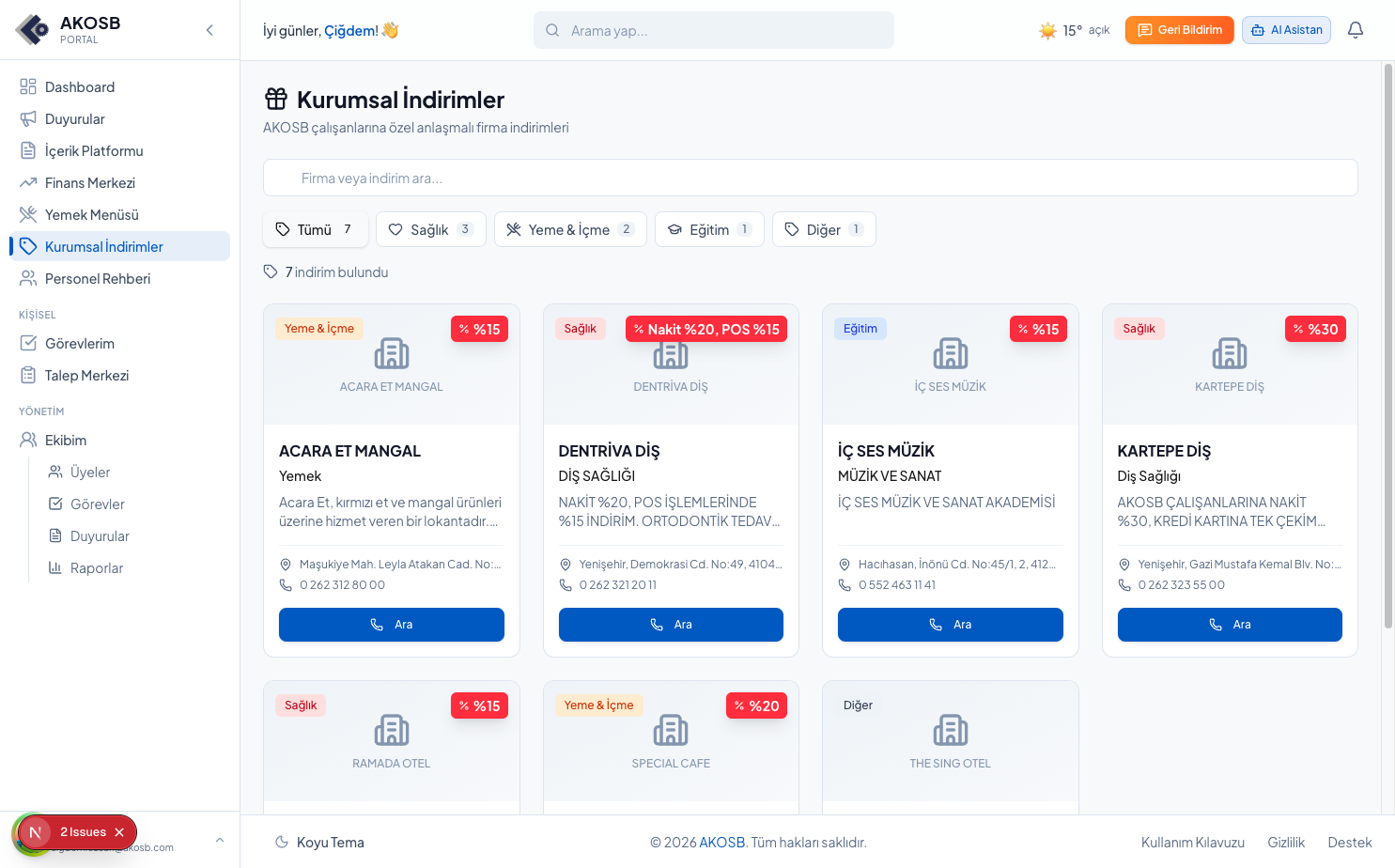Image resolution: width=1395 pixels, height=868 pixels.
Task: Open Görevlerim
Action: pyautogui.click(x=119, y=344)
